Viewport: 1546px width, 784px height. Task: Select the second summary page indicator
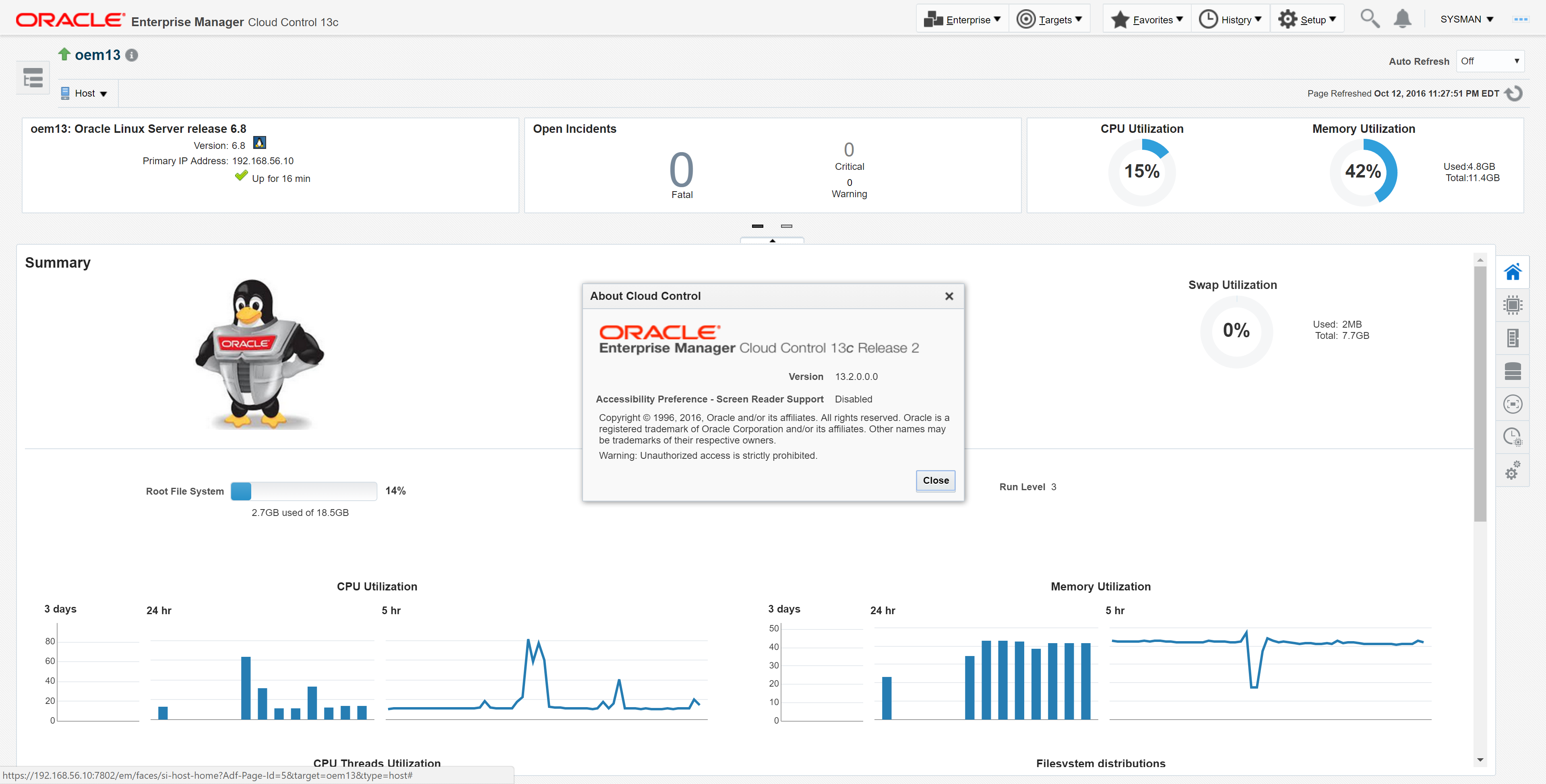pos(787,226)
